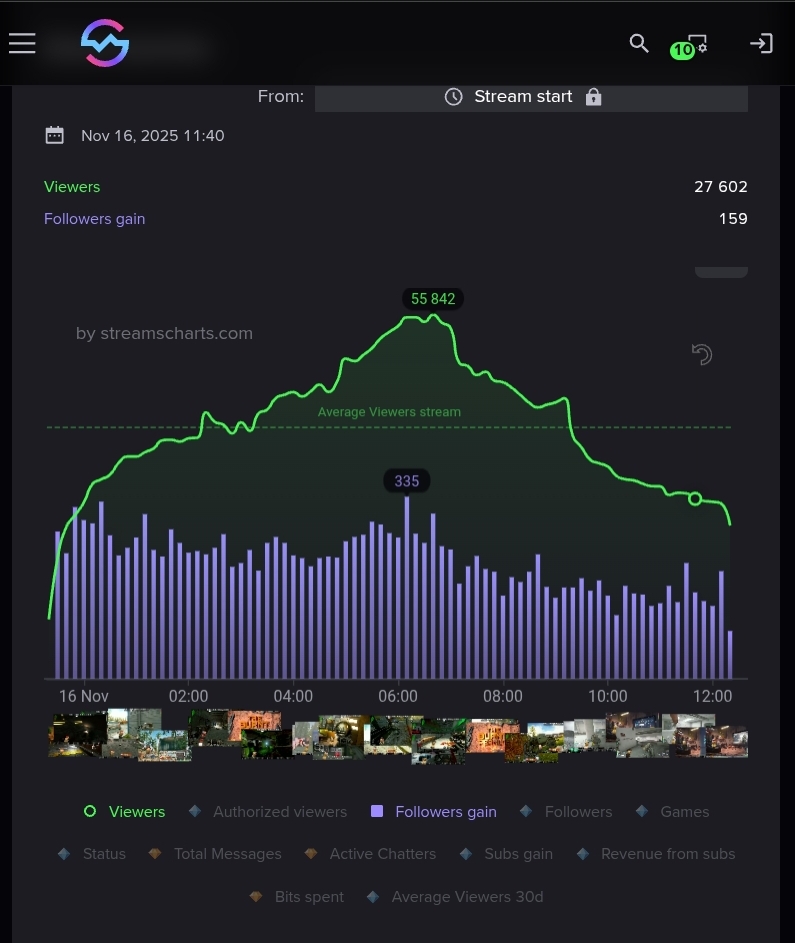
Task: Click first stream thumbnail under 16 Nov
Action: tap(78, 734)
